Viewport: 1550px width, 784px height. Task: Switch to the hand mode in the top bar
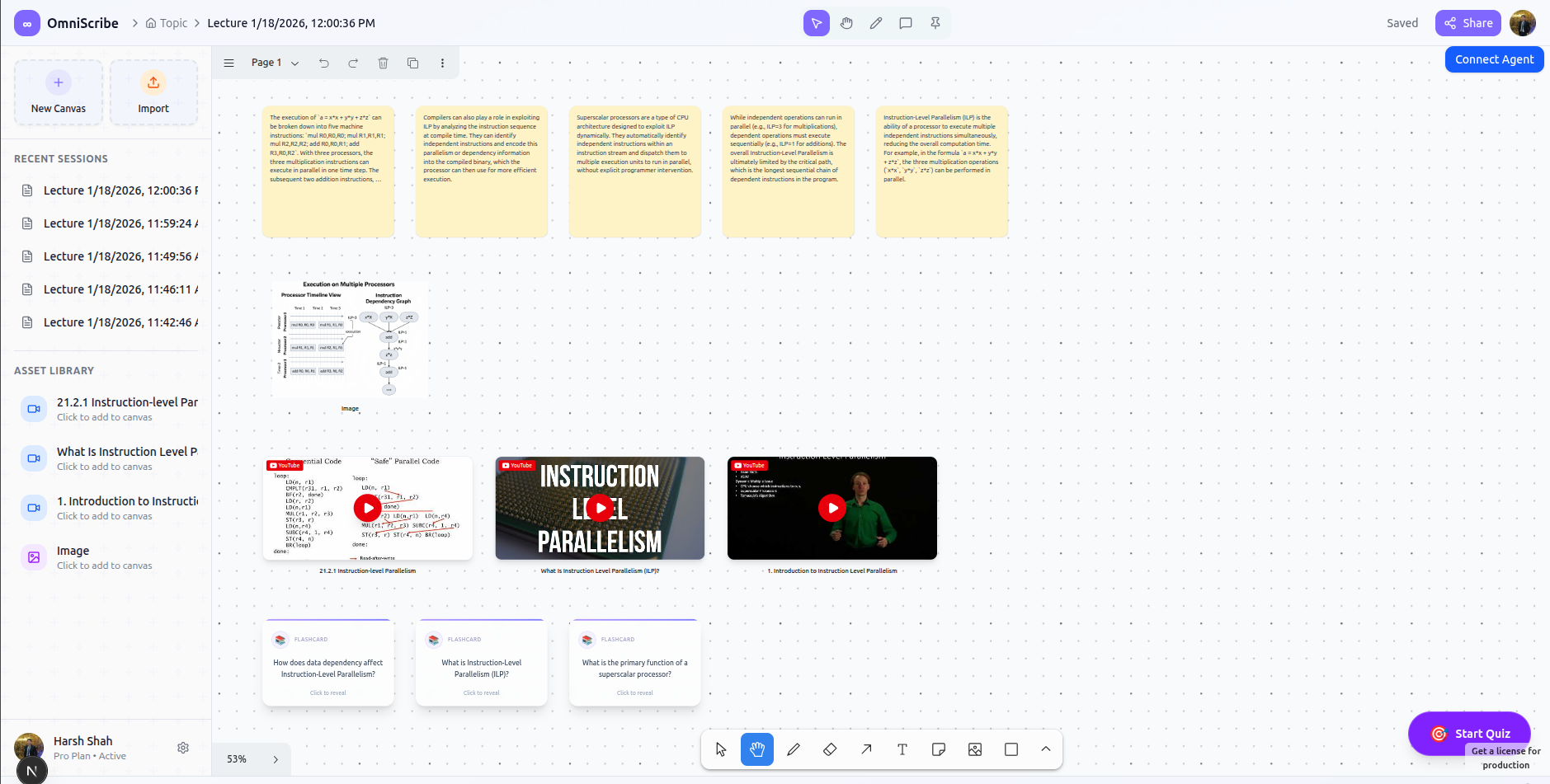point(846,23)
